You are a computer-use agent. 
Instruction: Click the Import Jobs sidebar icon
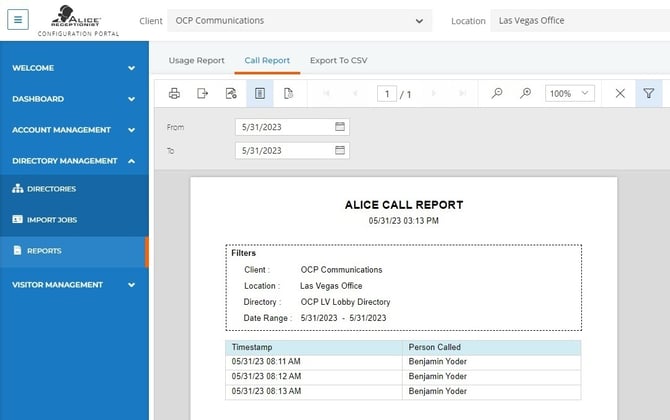[18, 219]
